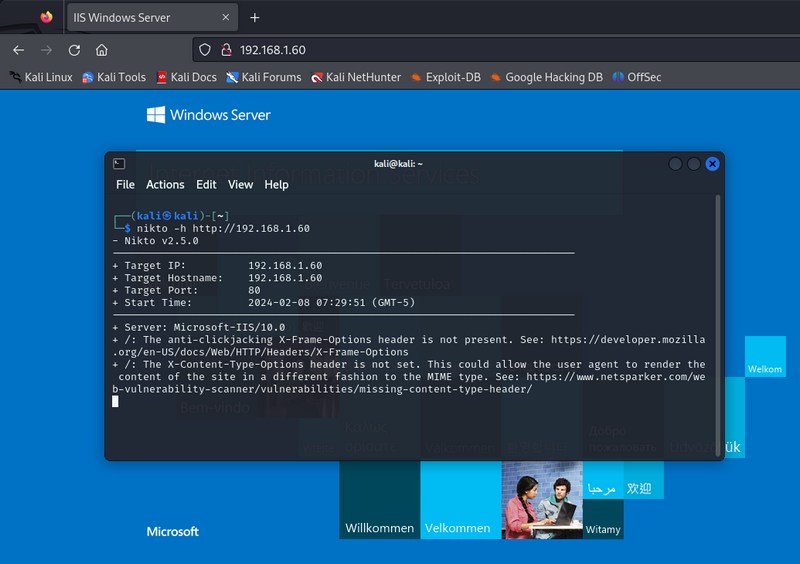
Task: Click the X-Frame-Options header warning text
Action: click(x=409, y=346)
